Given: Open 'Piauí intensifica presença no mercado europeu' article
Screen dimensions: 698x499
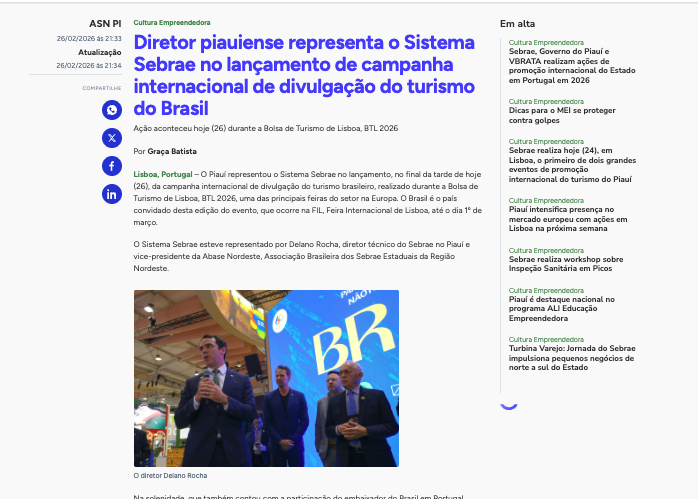Looking at the screenshot, I should (x=568, y=219).
